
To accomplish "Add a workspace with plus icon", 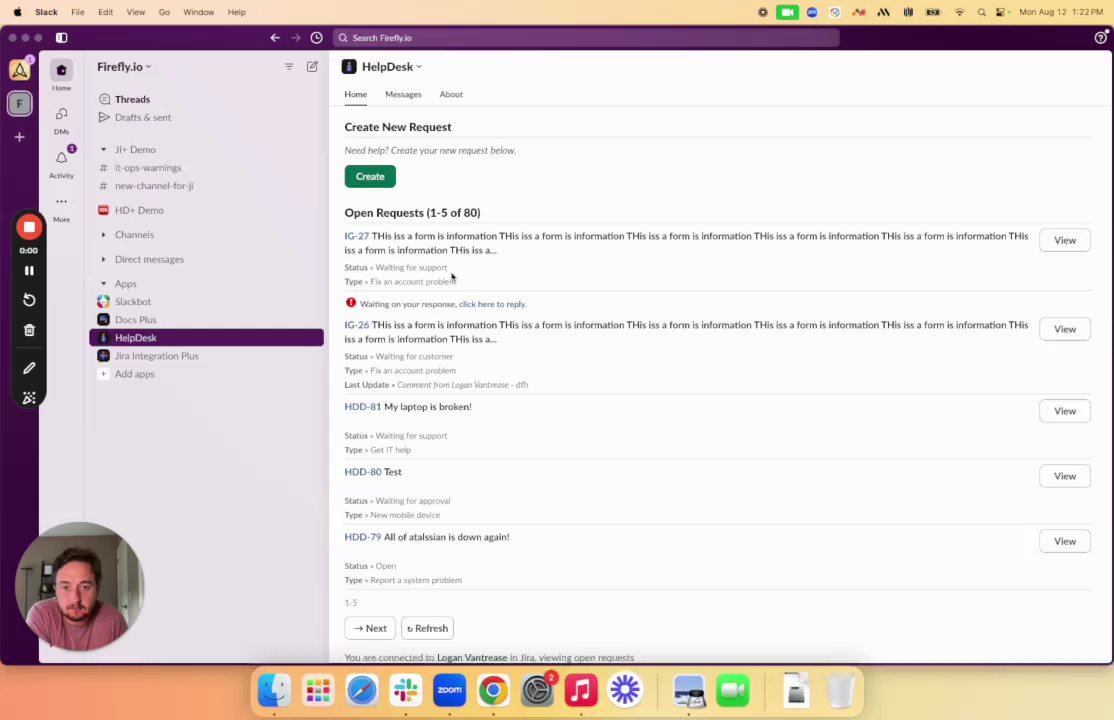I will 19,137.
